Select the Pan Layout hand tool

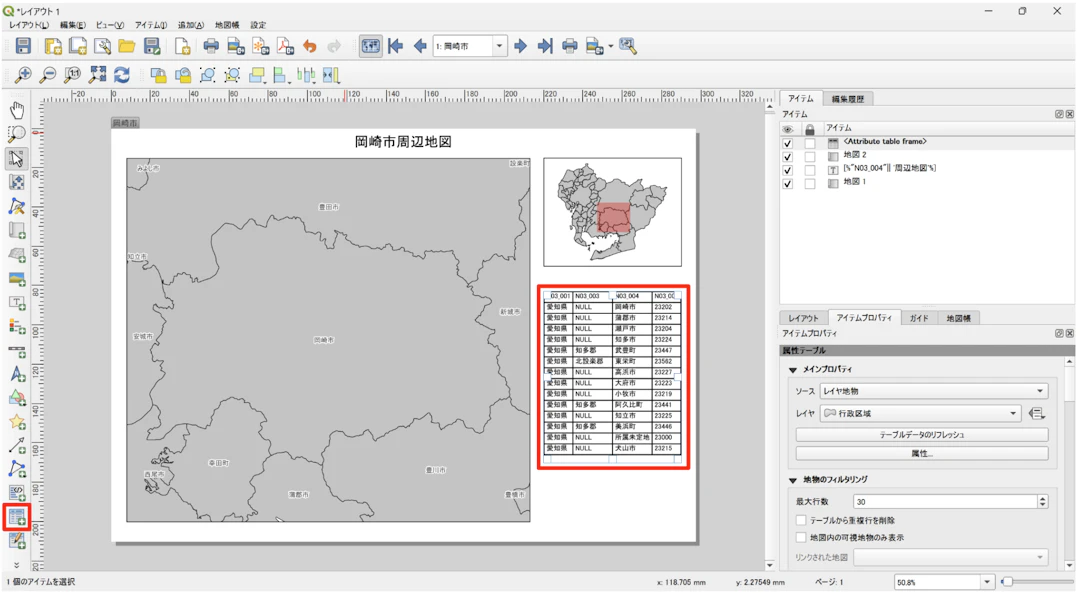coord(17,110)
